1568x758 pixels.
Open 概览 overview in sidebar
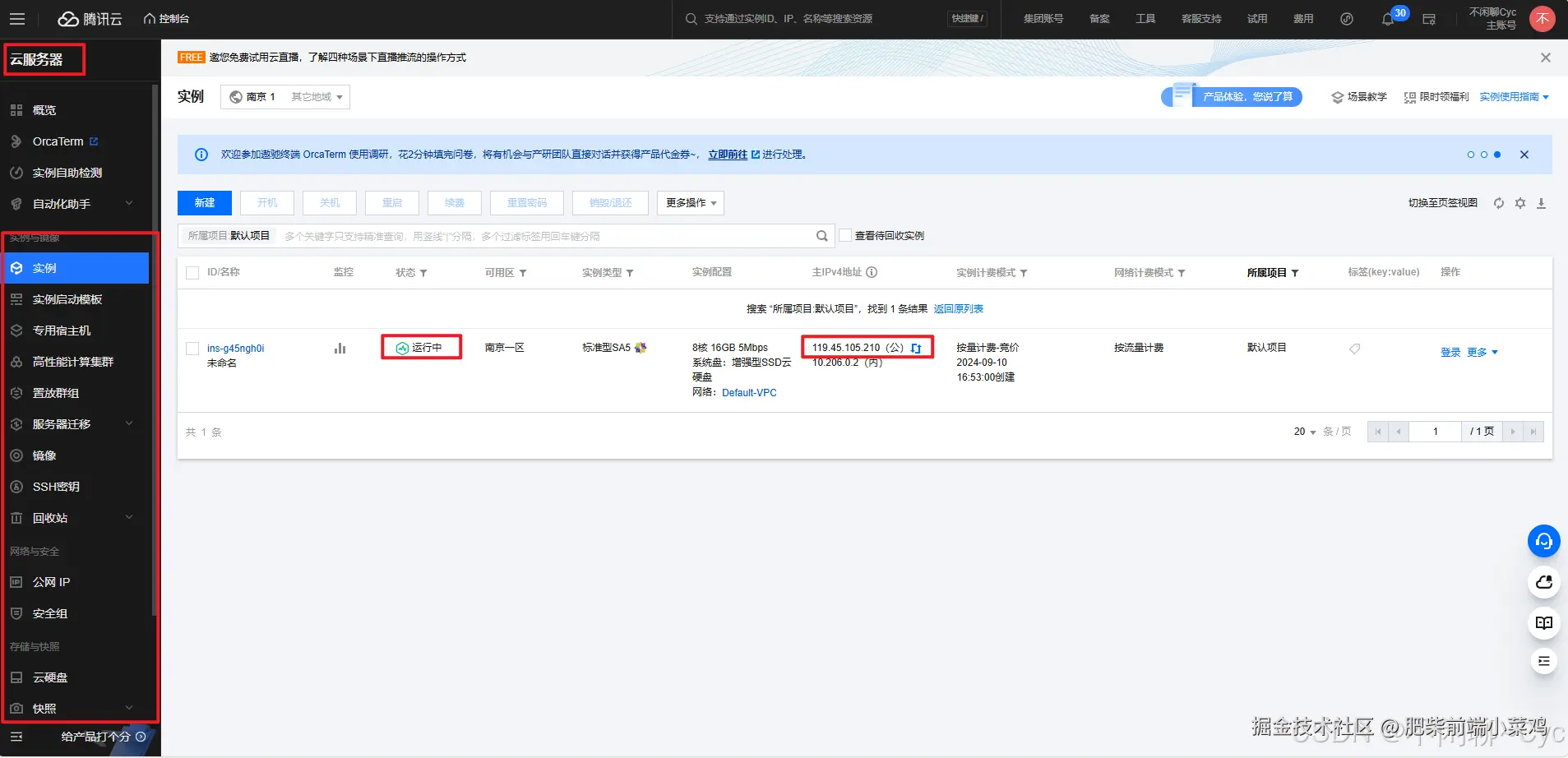point(44,110)
